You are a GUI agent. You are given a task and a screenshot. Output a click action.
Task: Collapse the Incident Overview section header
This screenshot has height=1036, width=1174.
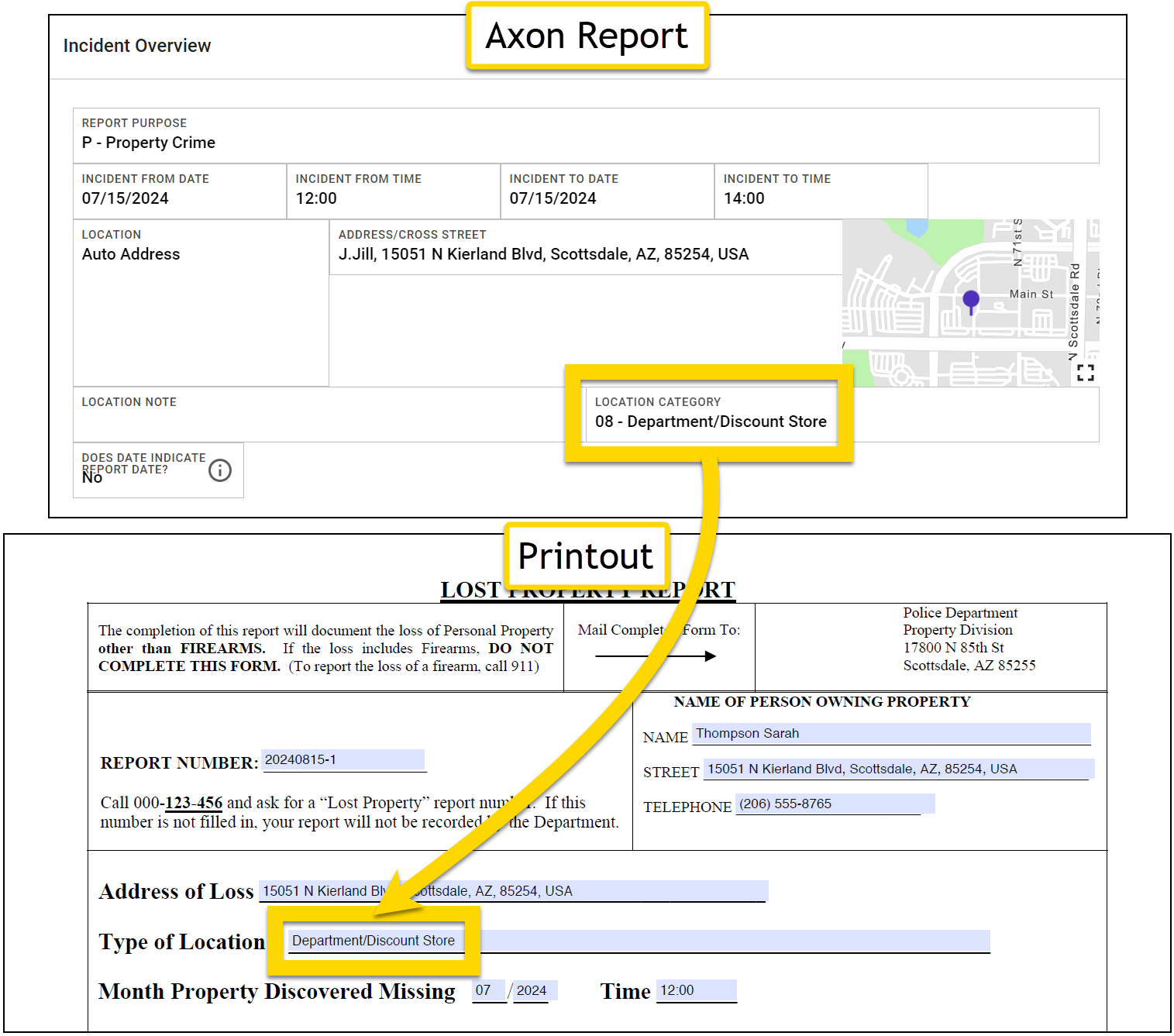tap(137, 46)
